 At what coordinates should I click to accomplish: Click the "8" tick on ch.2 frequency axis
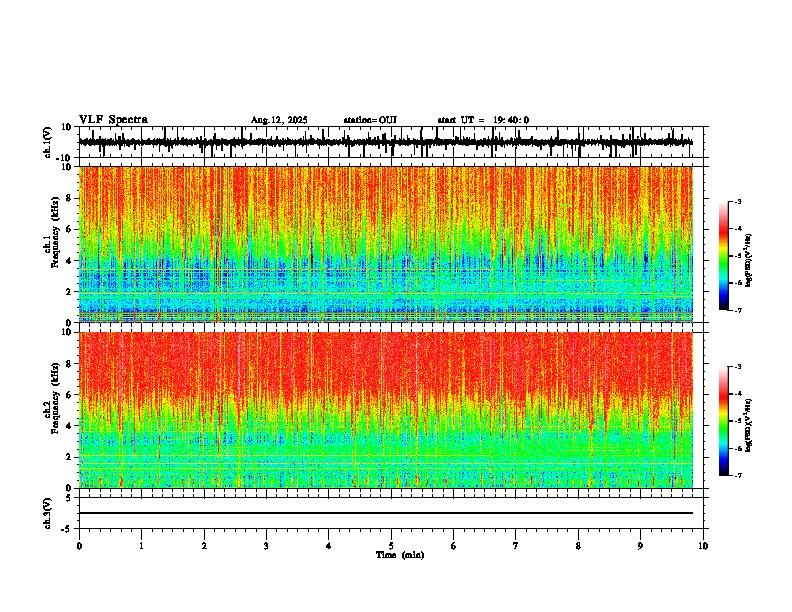click(70, 364)
